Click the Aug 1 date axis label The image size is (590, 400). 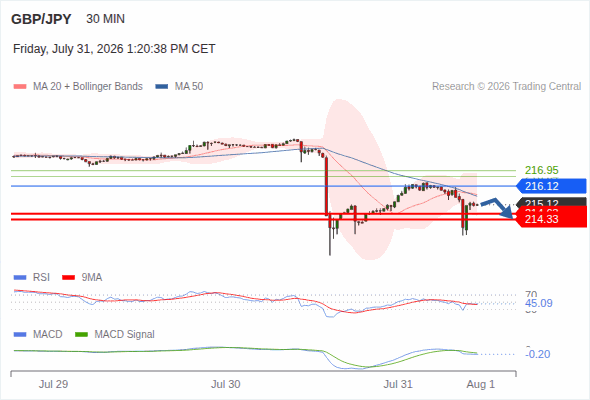coord(481,384)
